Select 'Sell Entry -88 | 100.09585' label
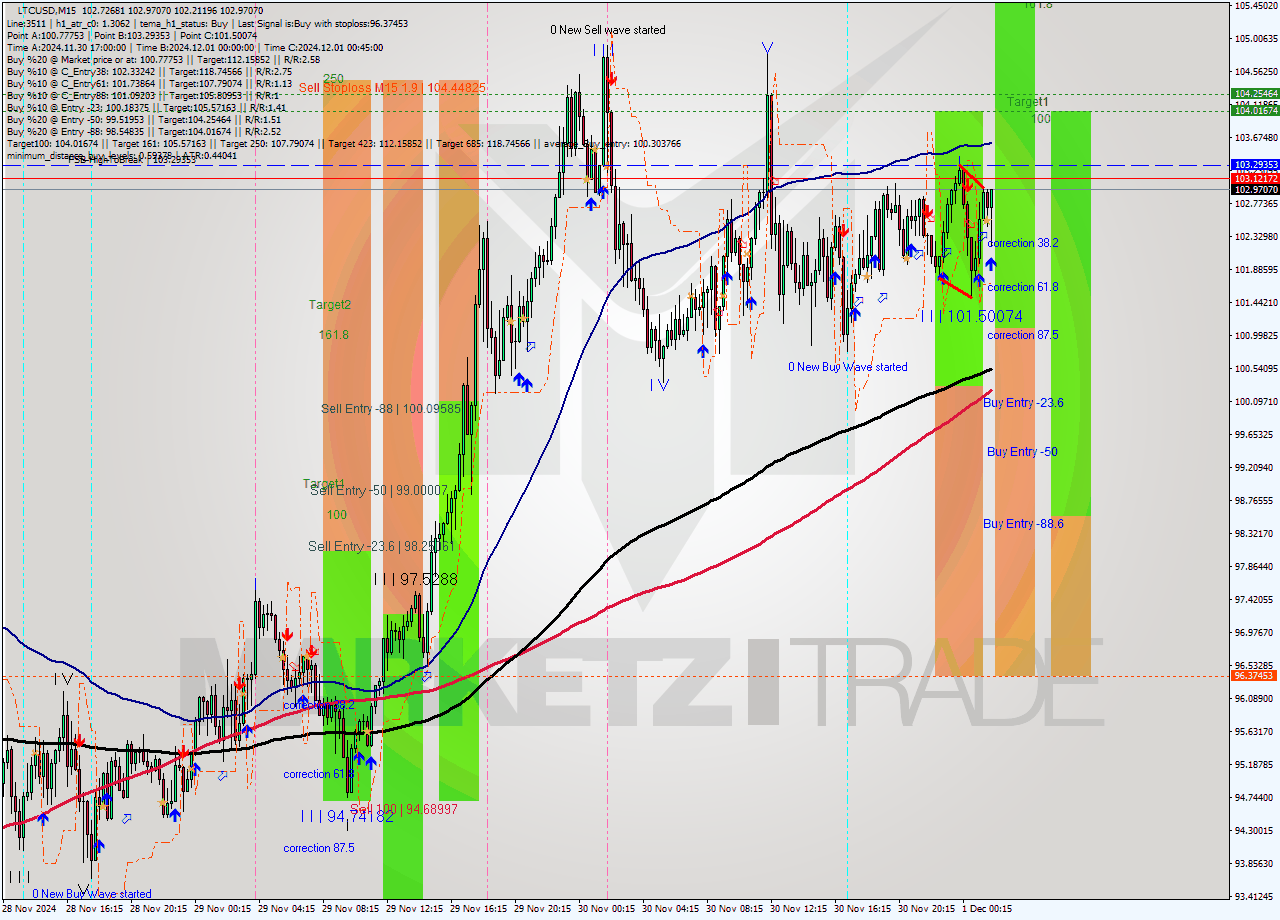This screenshot has width=1280, height=920. [391, 409]
